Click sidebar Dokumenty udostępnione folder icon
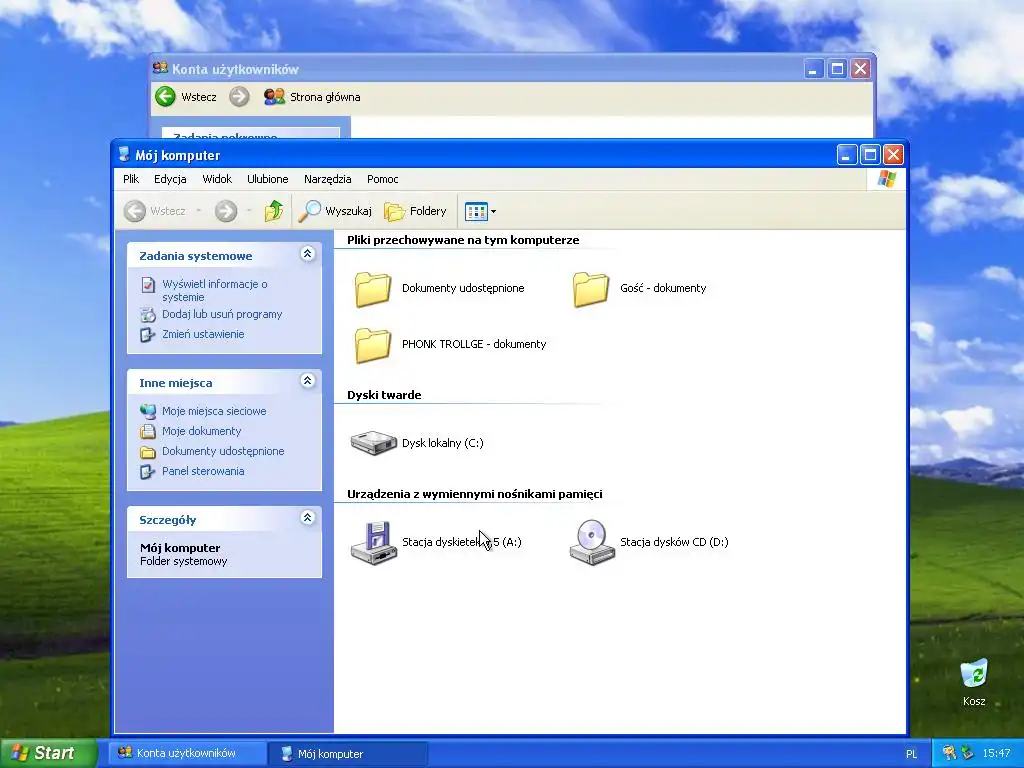The height and width of the screenshot is (768, 1024). point(148,452)
